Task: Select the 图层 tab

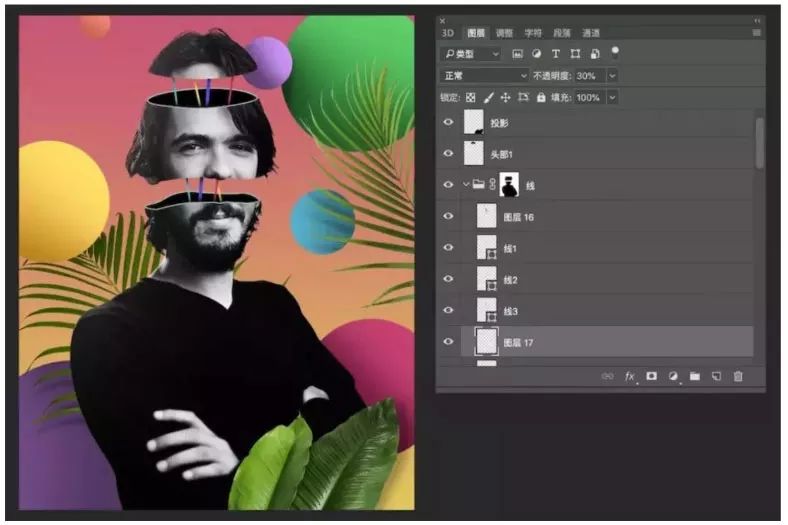Action: pyautogui.click(x=475, y=33)
